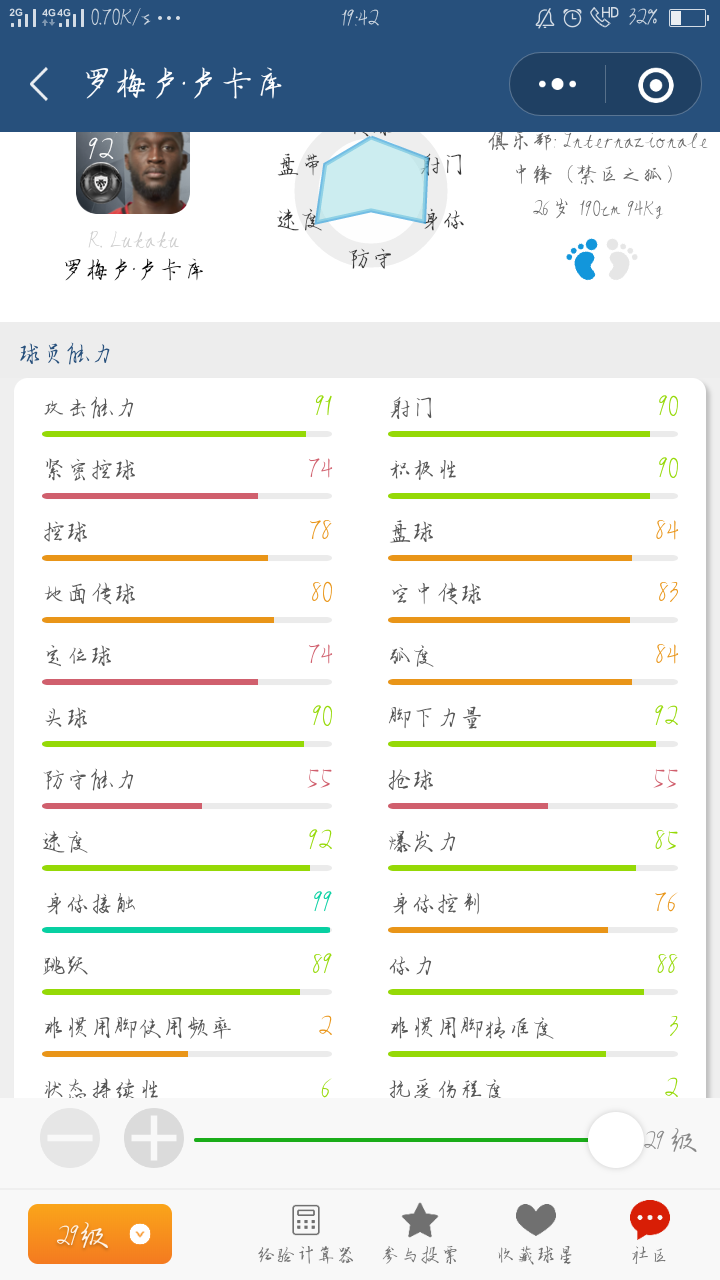This screenshot has width=720, height=1280.
Task: Select the 收藏球星 tab label
Action: (x=536, y=1255)
